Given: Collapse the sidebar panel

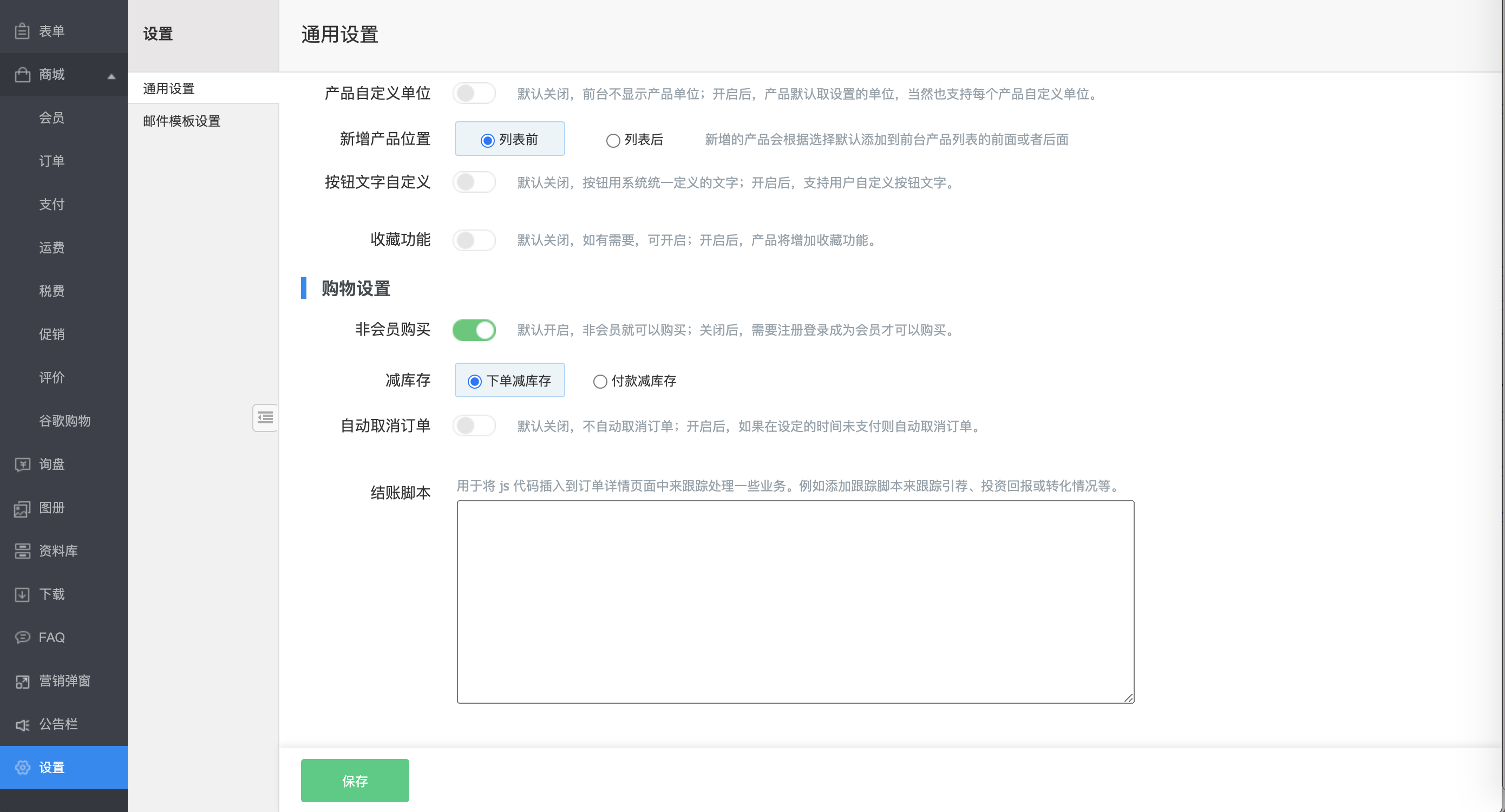Looking at the screenshot, I should click(x=265, y=418).
